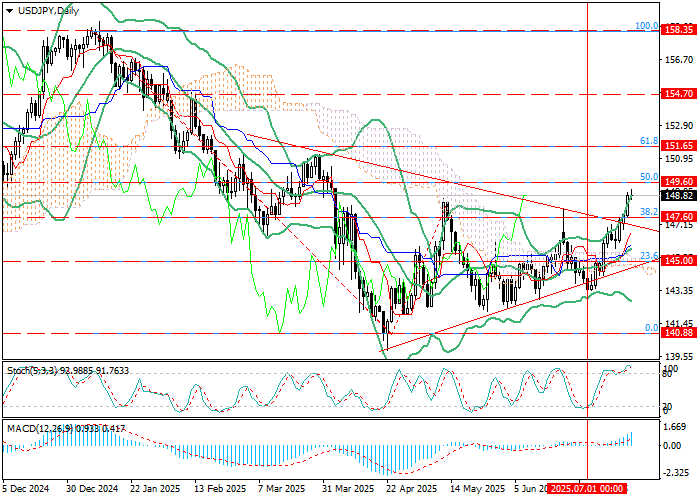Click the 7 Mar 2025 date label
The width and height of the screenshot is (700, 500).
(x=283, y=489)
